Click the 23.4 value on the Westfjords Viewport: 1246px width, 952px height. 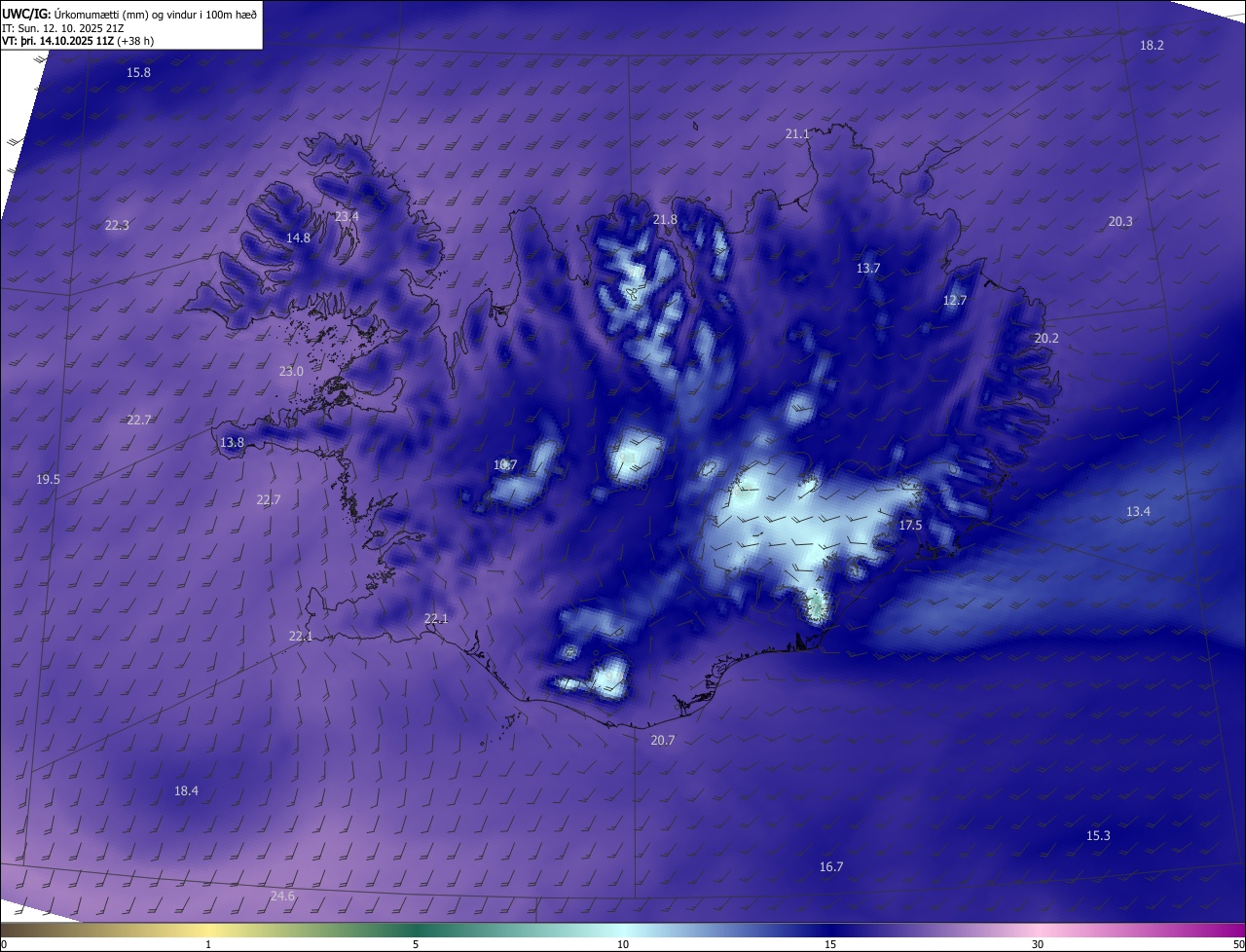click(x=347, y=216)
